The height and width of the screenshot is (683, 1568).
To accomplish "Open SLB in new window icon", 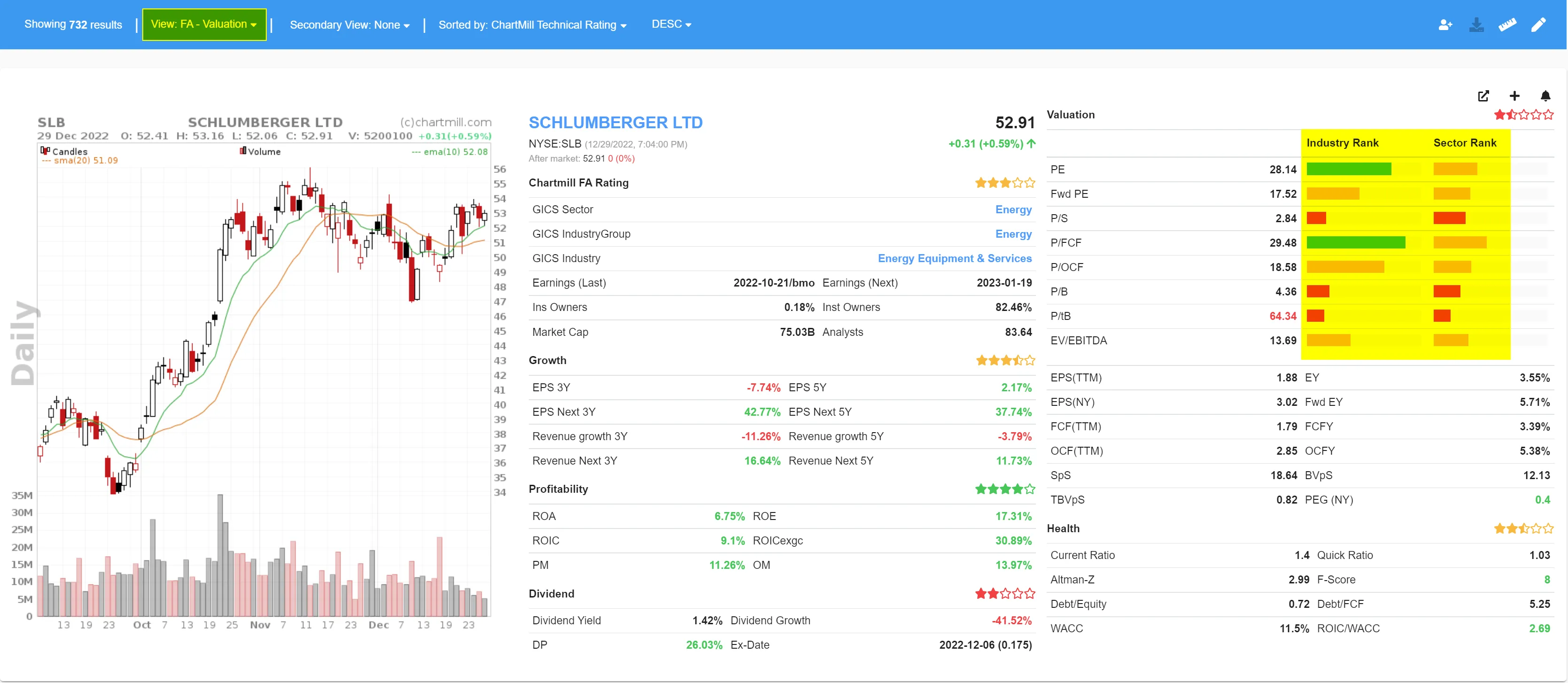I will point(1483,96).
